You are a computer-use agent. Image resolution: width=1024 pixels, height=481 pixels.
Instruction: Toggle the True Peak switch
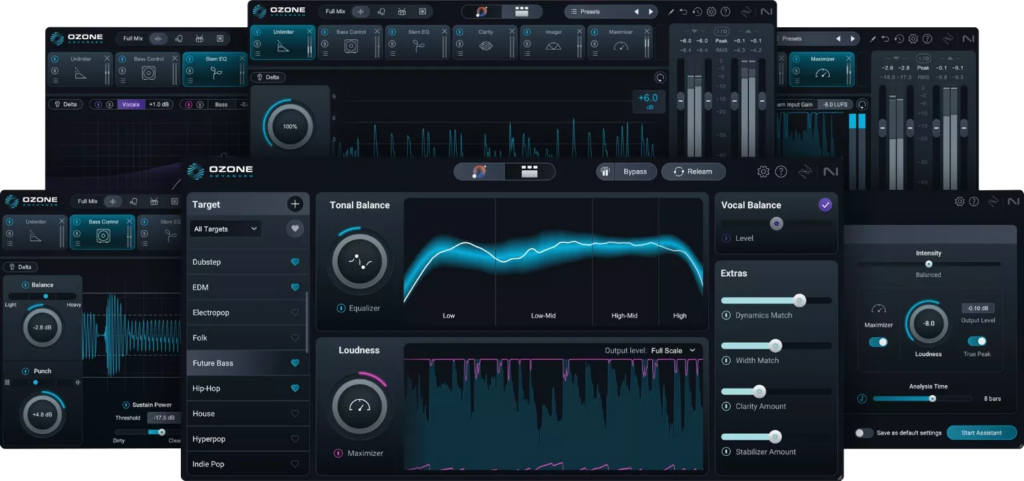coord(977,341)
